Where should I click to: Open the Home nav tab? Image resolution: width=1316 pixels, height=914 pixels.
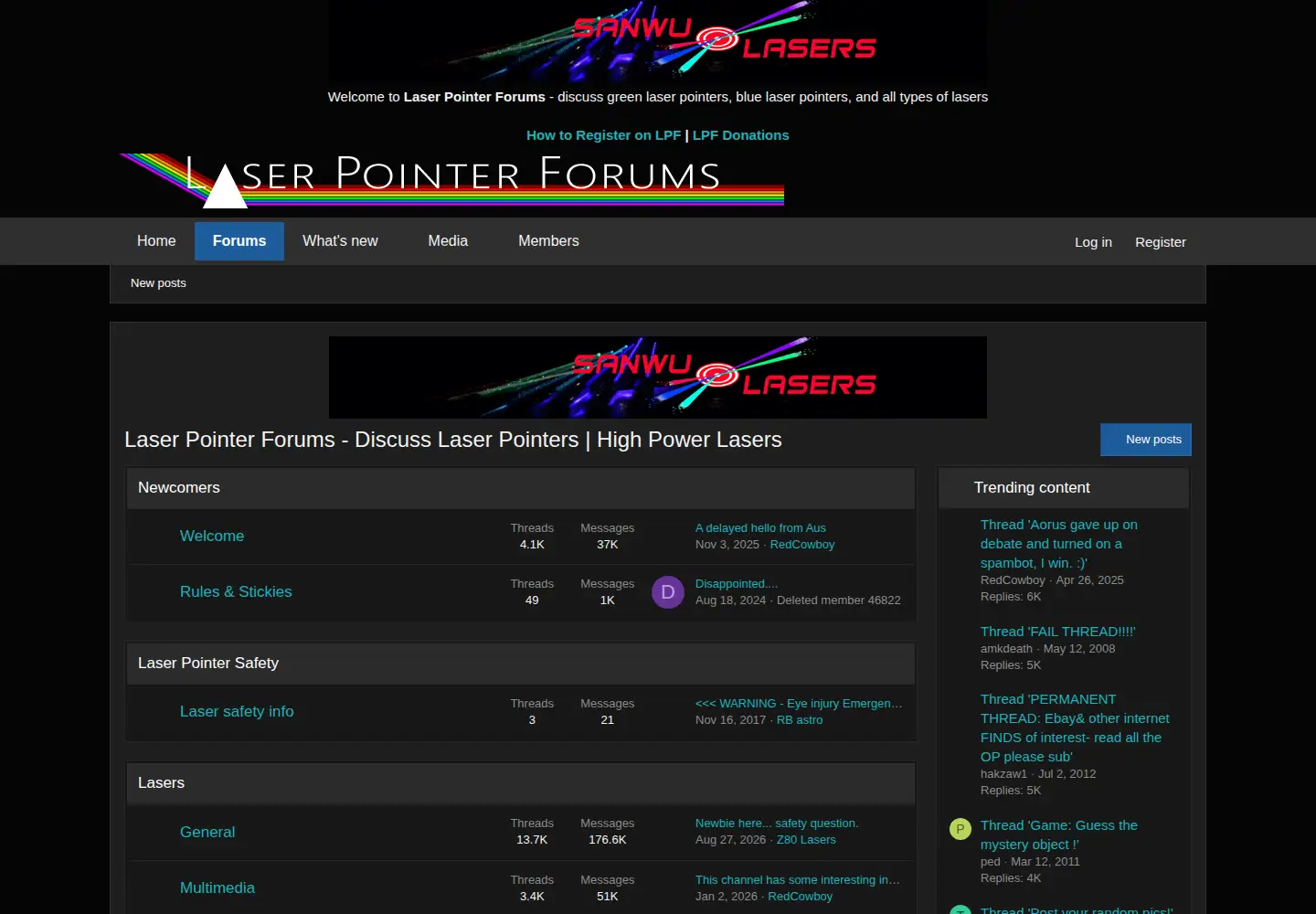(x=156, y=241)
